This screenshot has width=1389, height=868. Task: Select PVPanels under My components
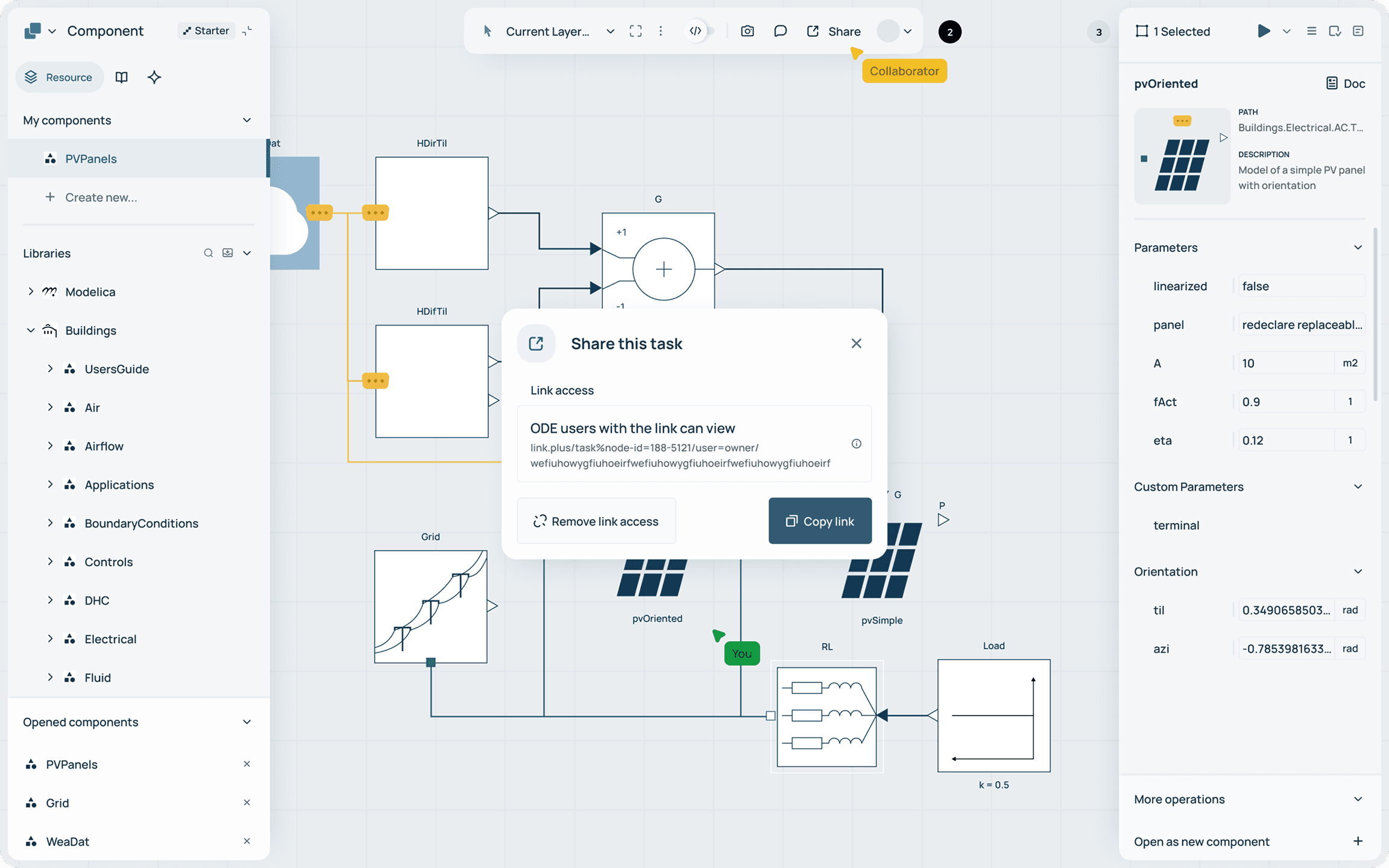tap(90, 159)
